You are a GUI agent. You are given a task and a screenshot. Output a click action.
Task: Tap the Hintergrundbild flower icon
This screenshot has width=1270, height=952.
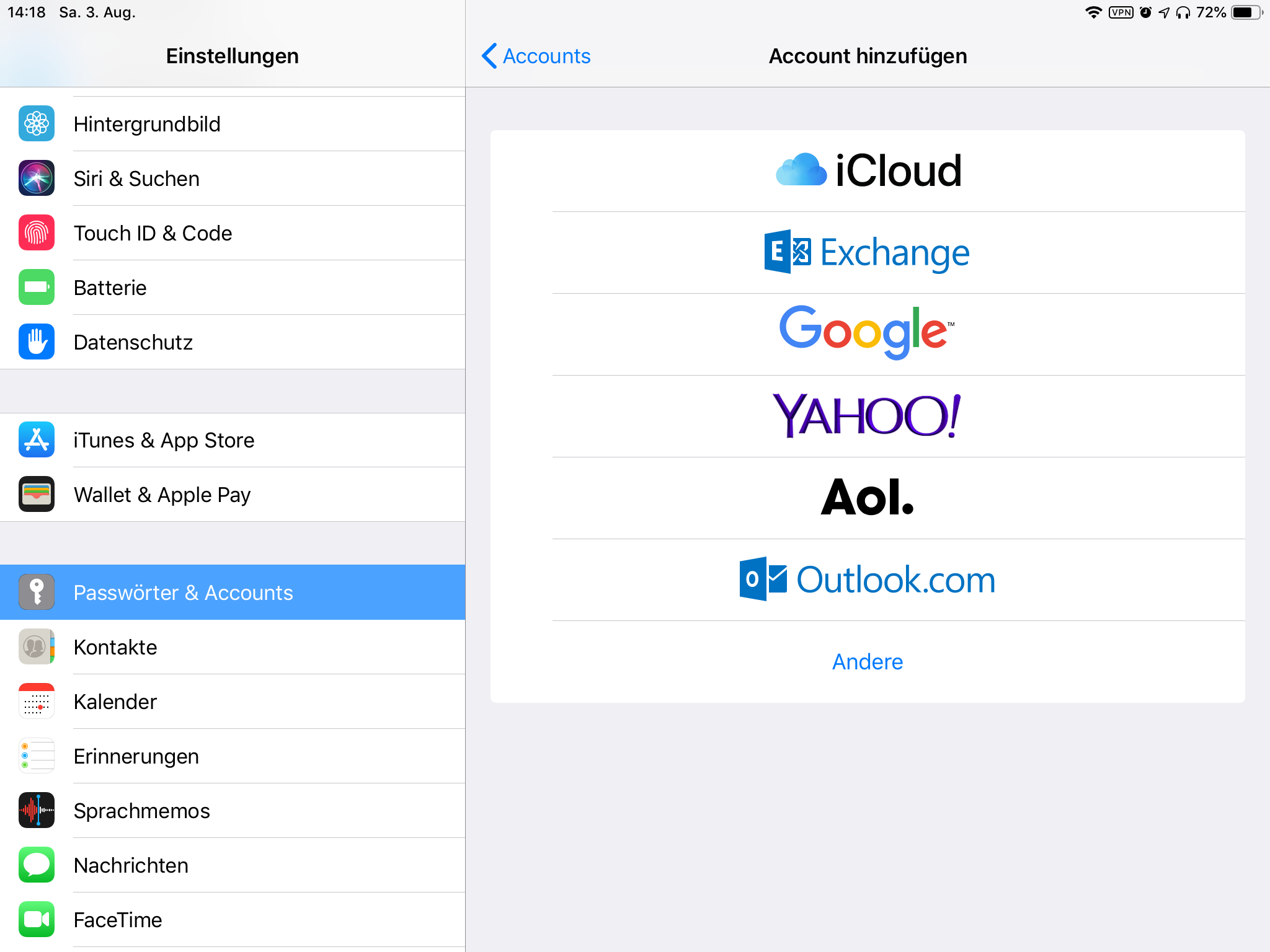37,124
